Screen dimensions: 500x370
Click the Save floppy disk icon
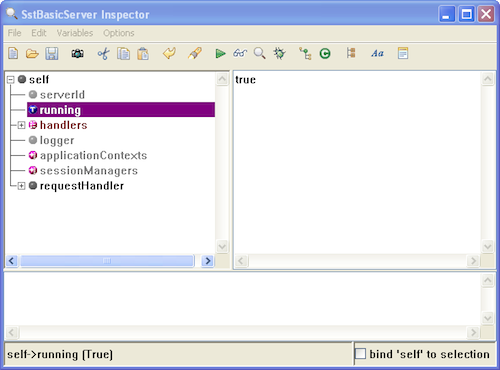pyautogui.click(x=52, y=53)
